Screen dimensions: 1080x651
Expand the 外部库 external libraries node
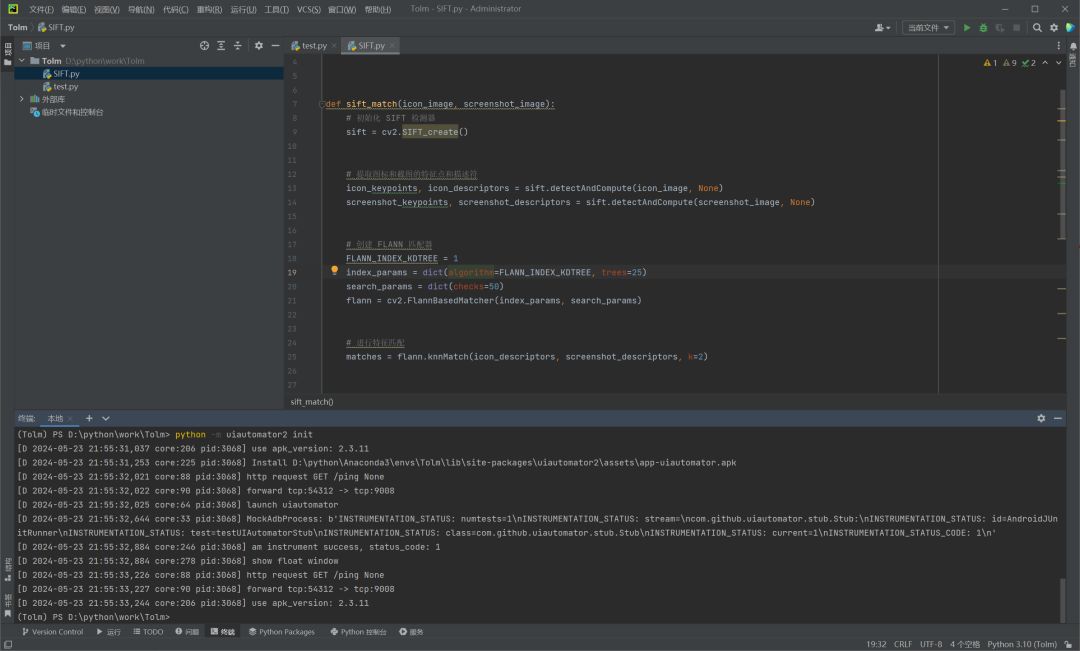[x=21, y=99]
